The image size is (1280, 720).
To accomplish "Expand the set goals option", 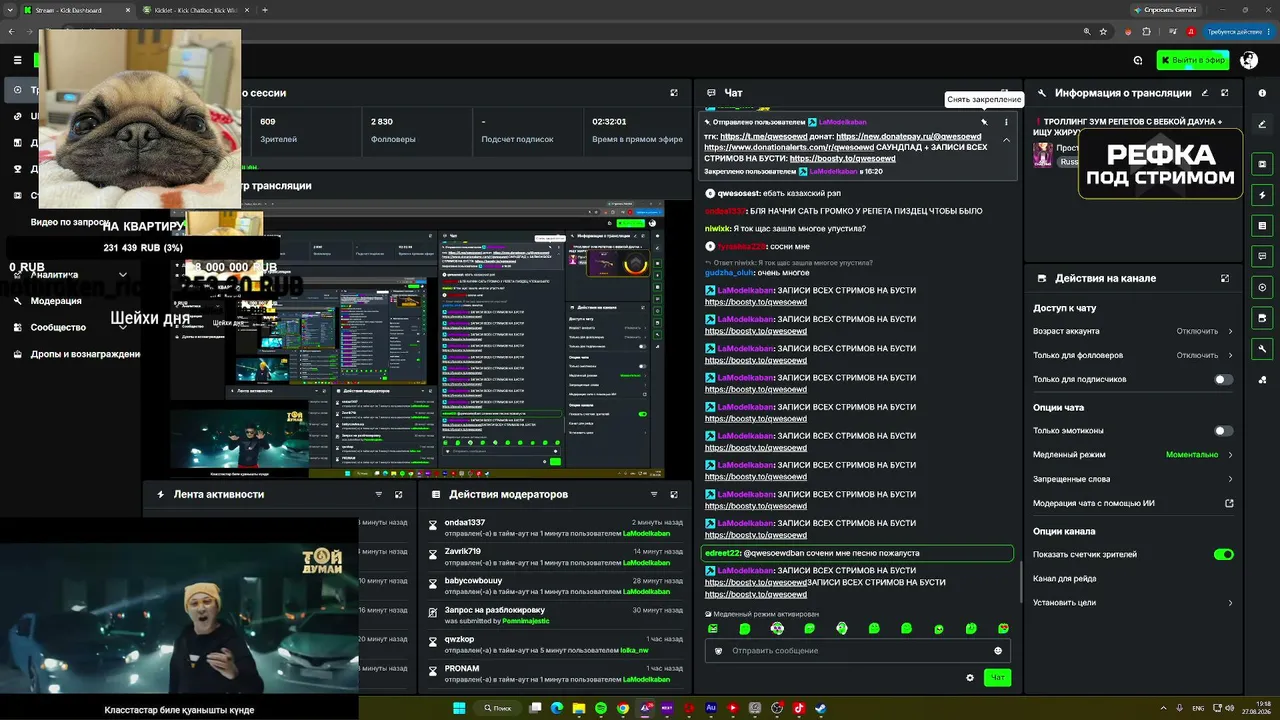I will 1133,603.
